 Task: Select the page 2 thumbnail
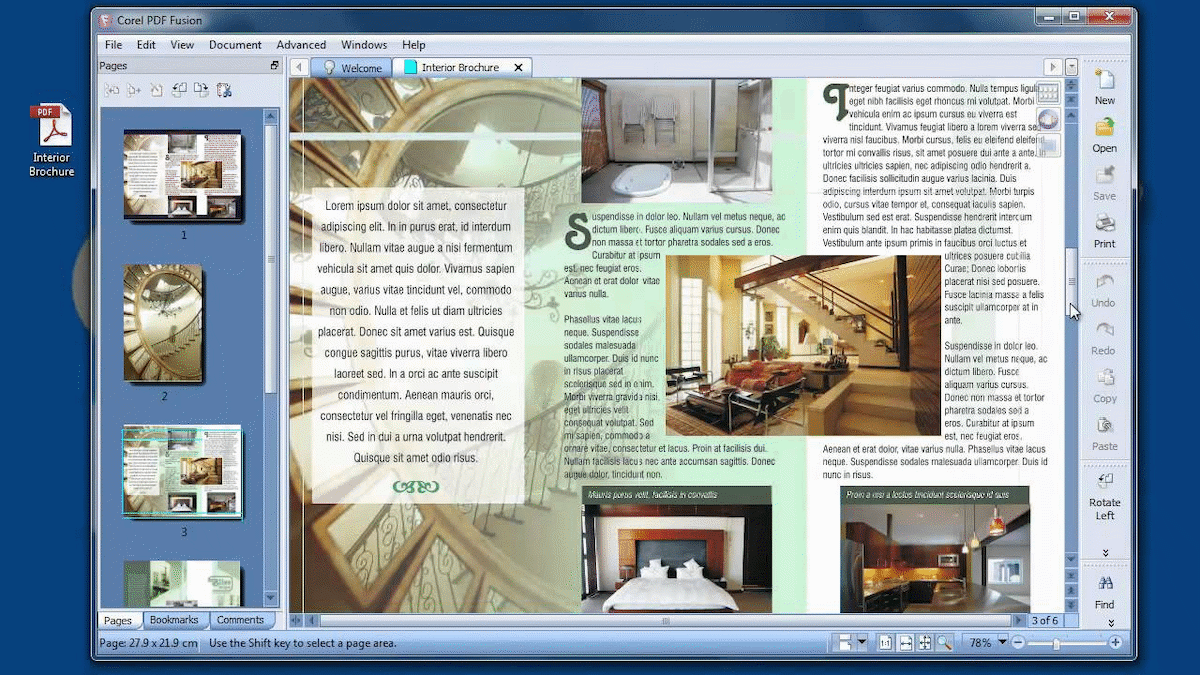(x=163, y=324)
